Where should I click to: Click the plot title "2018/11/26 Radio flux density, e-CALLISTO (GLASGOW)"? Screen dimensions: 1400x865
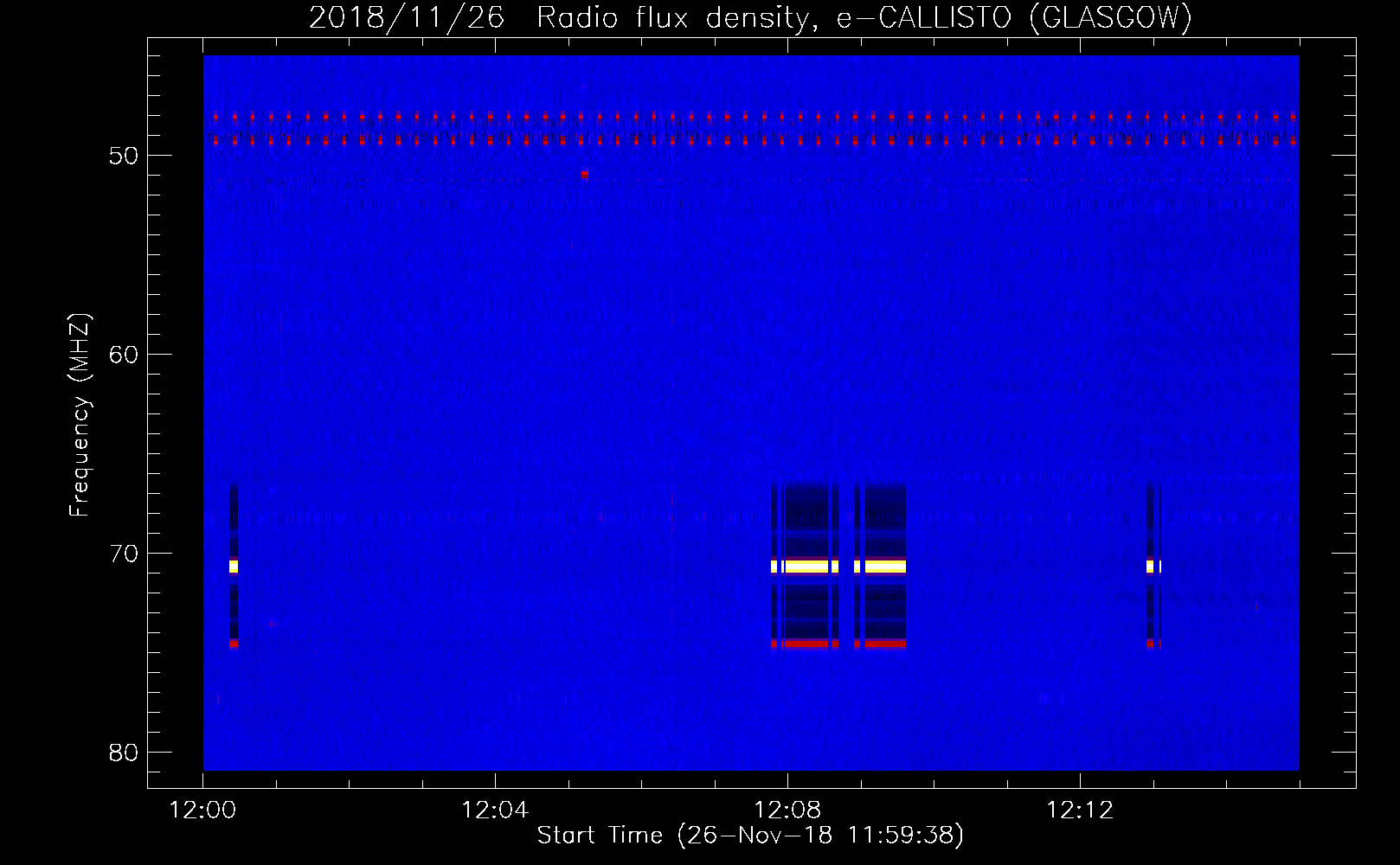750,17
